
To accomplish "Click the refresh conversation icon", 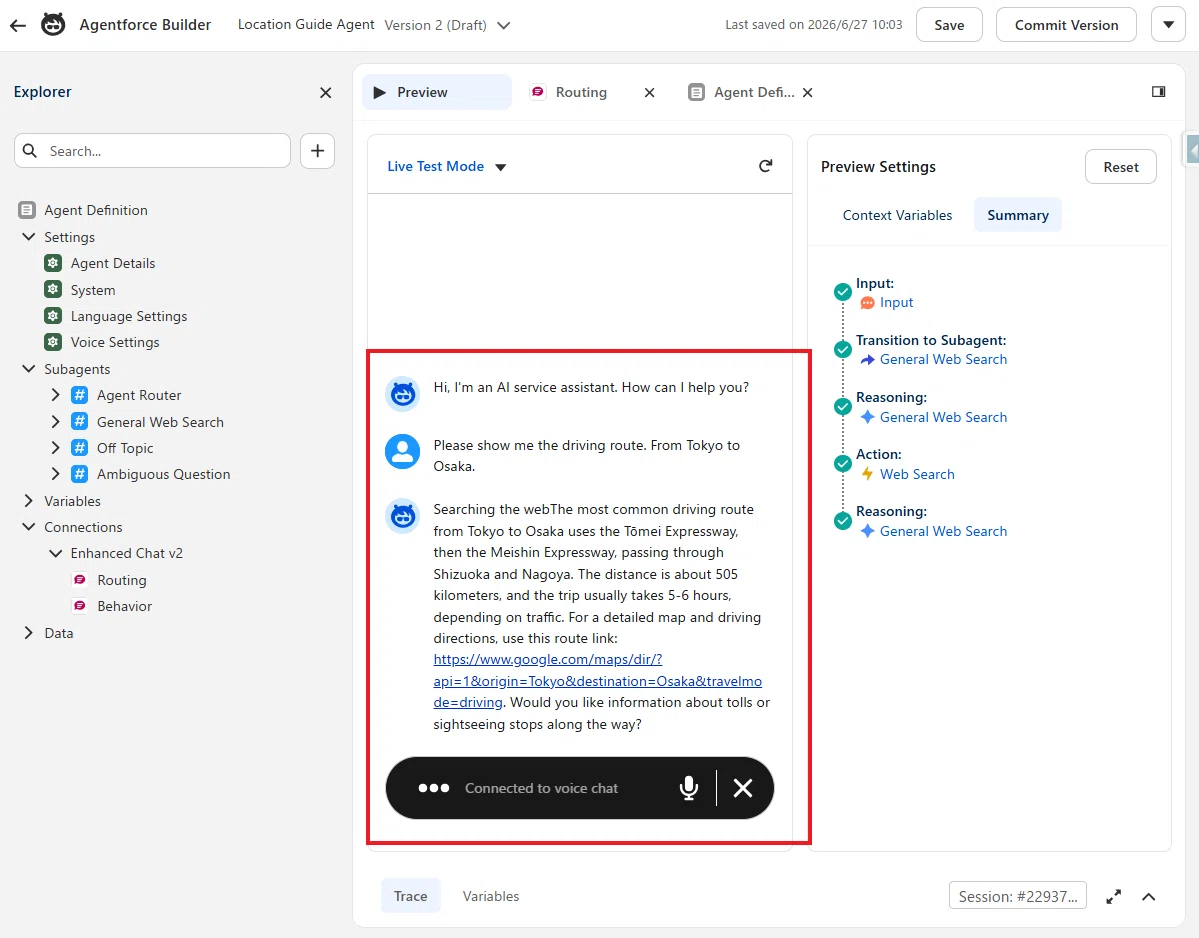I will [765, 166].
